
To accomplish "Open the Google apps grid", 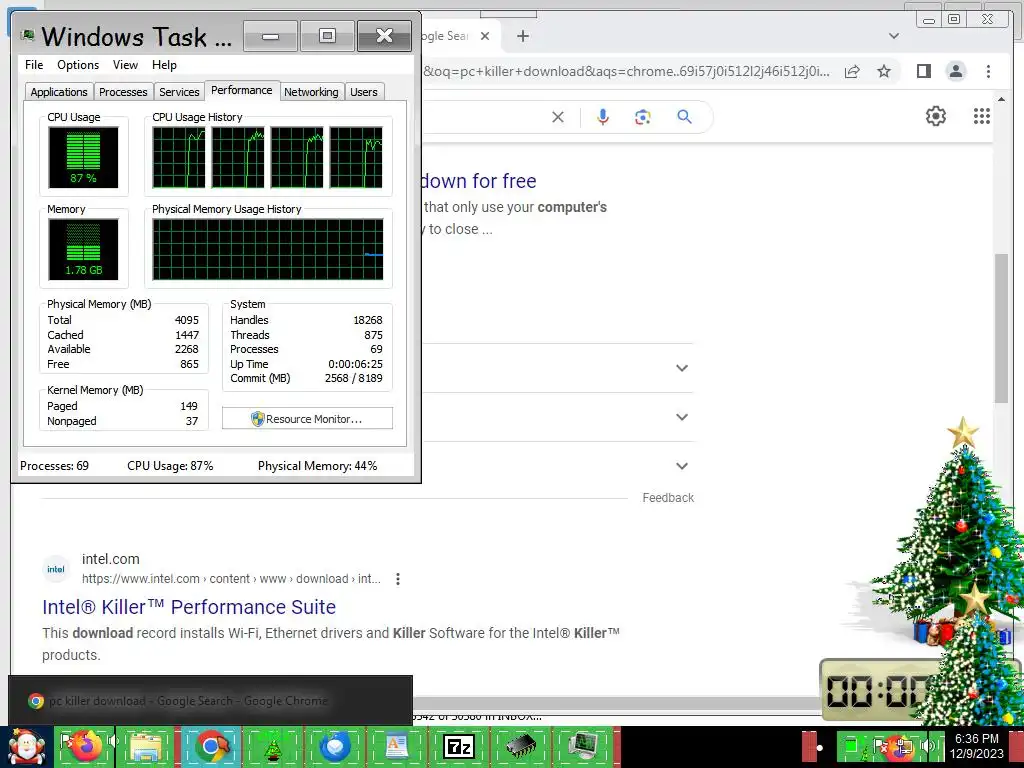I will click(x=982, y=116).
